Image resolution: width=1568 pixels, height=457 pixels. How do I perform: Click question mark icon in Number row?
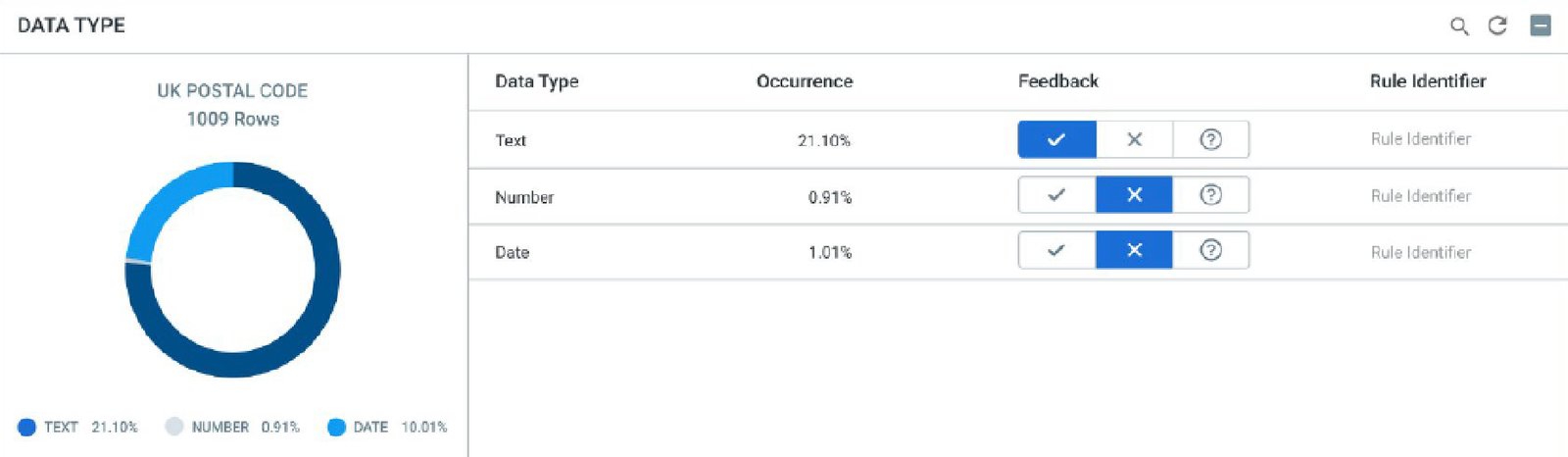[1210, 195]
